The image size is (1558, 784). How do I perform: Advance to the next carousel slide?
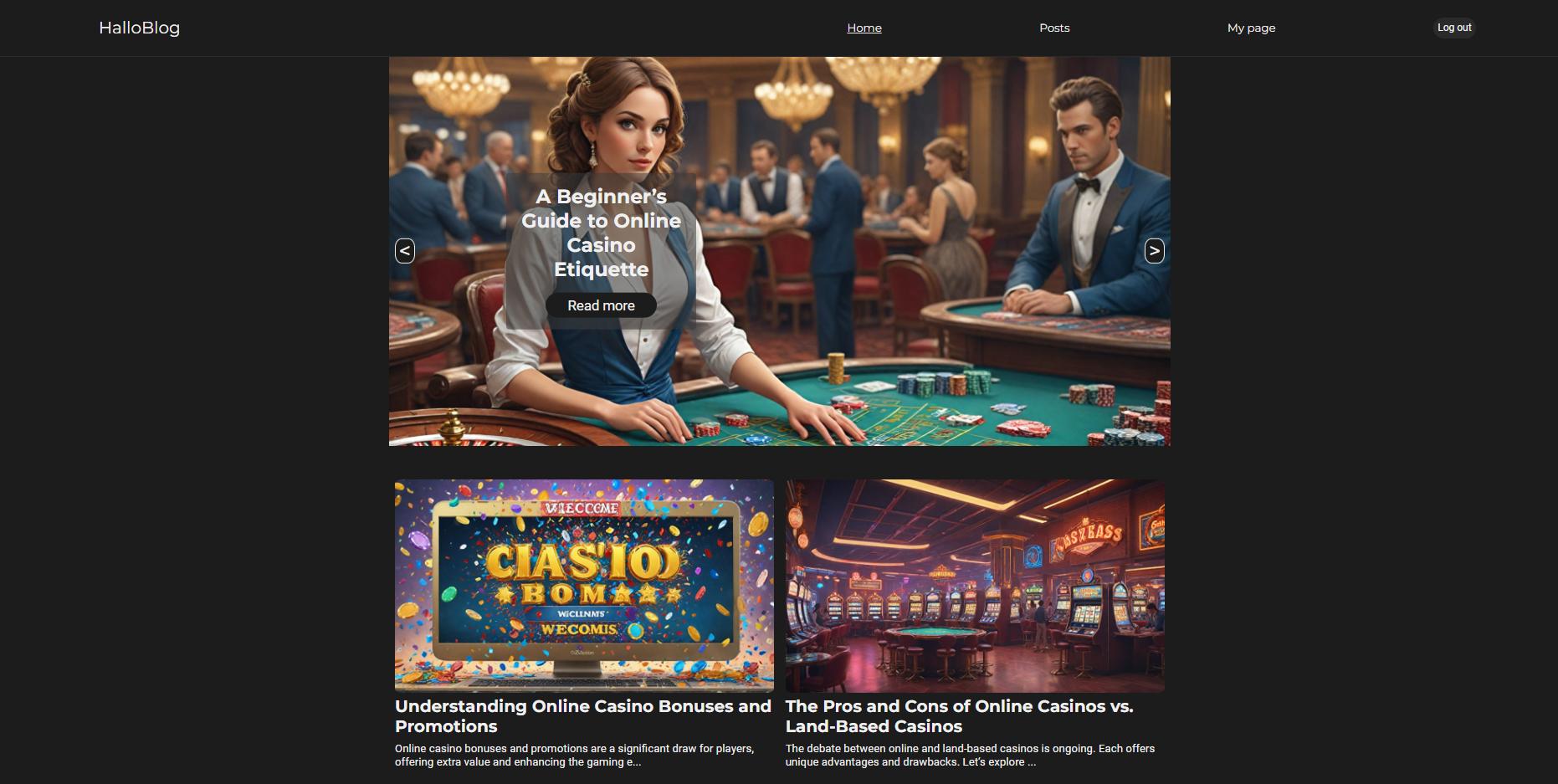[1154, 250]
